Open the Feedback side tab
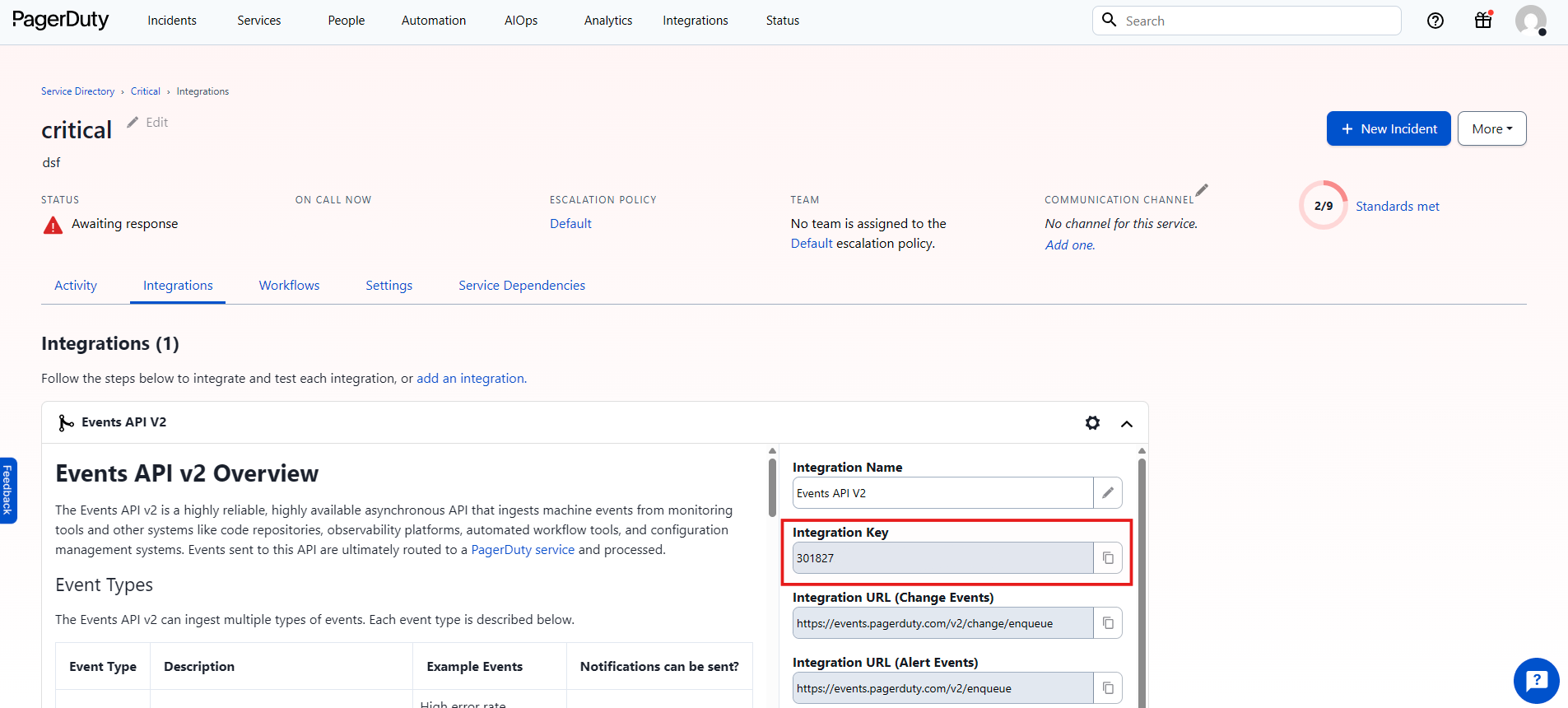 pyautogui.click(x=7, y=490)
